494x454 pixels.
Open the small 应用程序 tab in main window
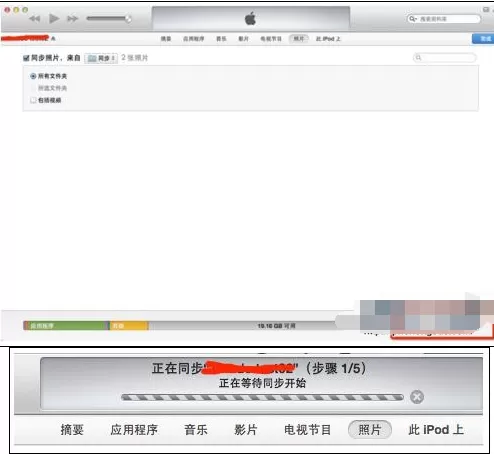coord(194,39)
